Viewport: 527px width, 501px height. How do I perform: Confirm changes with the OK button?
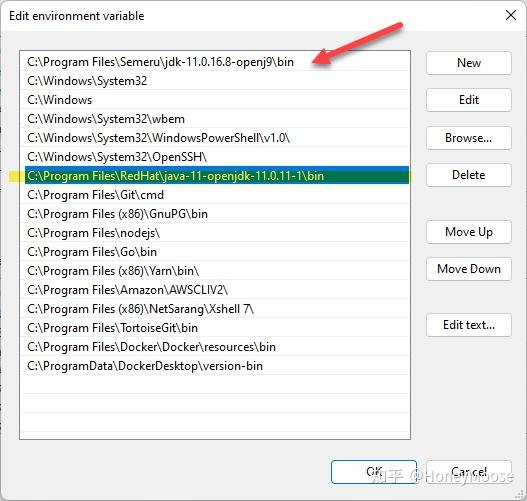click(374, 472)
